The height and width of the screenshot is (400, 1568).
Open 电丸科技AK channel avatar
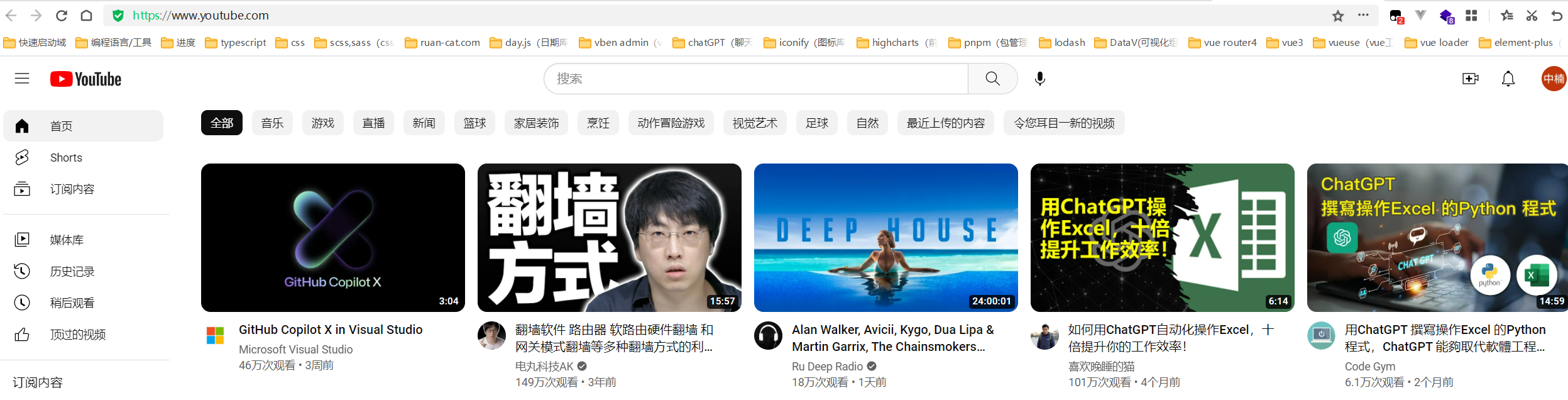click(x=491, y=335)
